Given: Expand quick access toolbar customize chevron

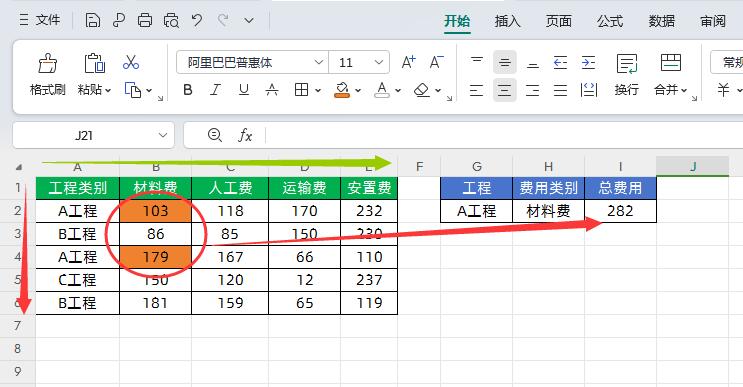Looking at the screenshot, I should coord(249,21).
